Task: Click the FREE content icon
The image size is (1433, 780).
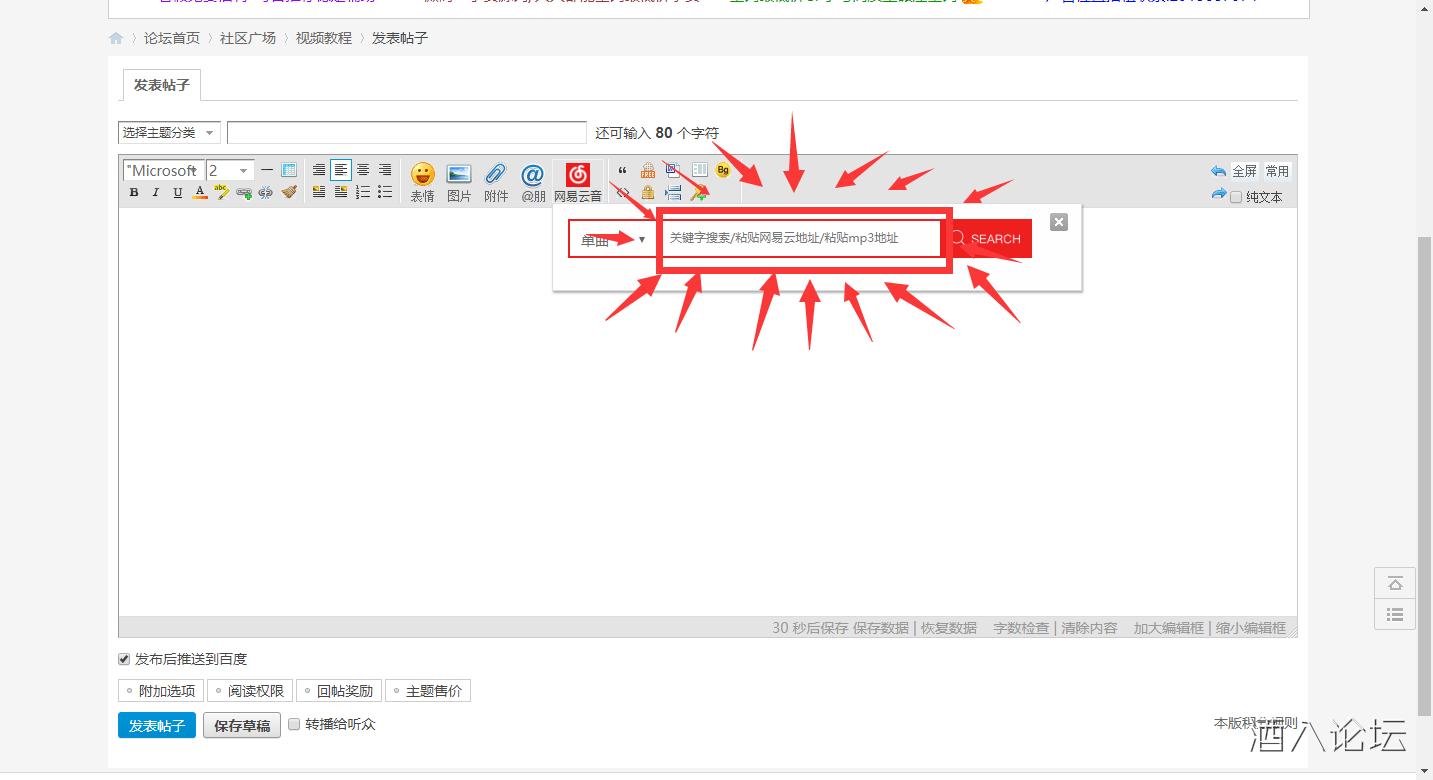Action: pos(648,170)
